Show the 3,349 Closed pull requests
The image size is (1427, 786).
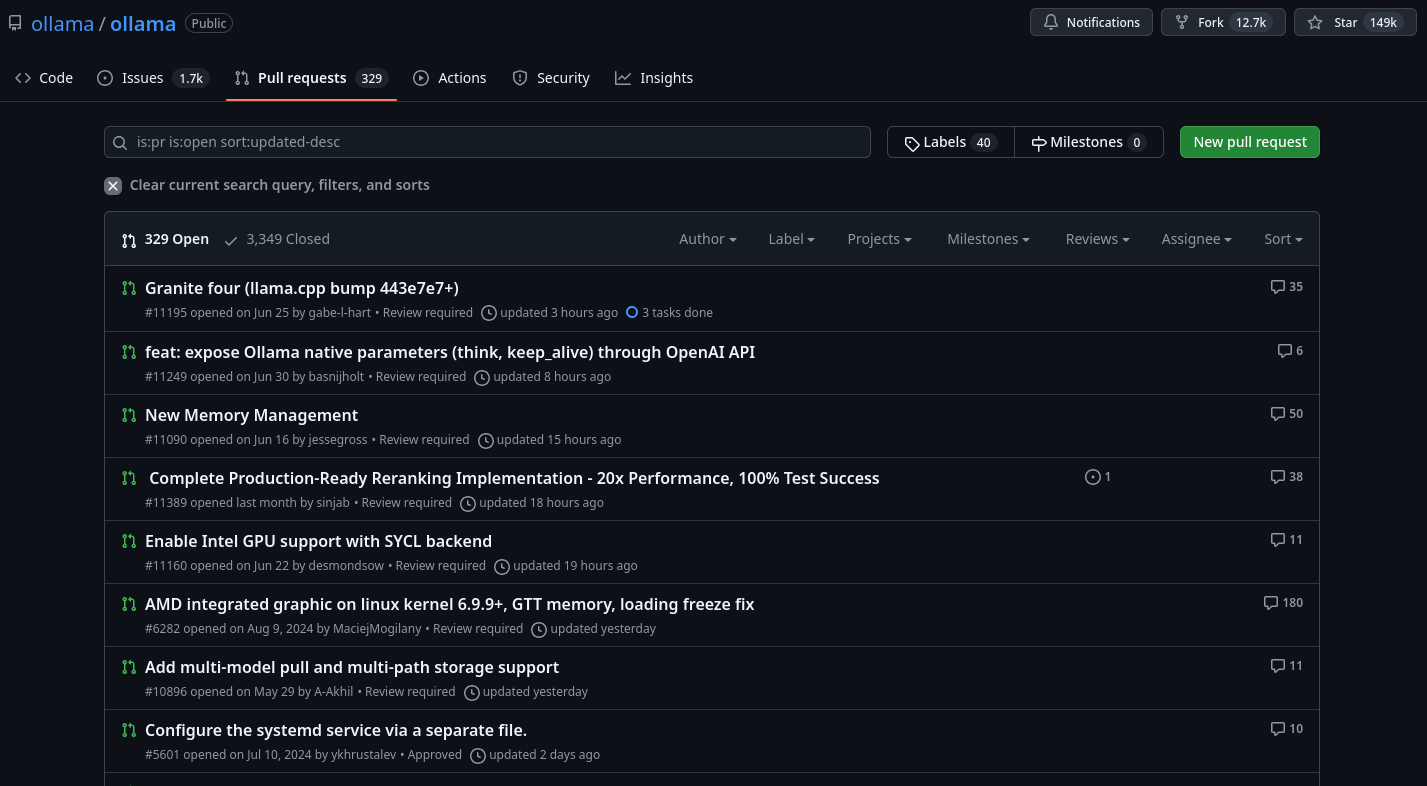(277, 239)
